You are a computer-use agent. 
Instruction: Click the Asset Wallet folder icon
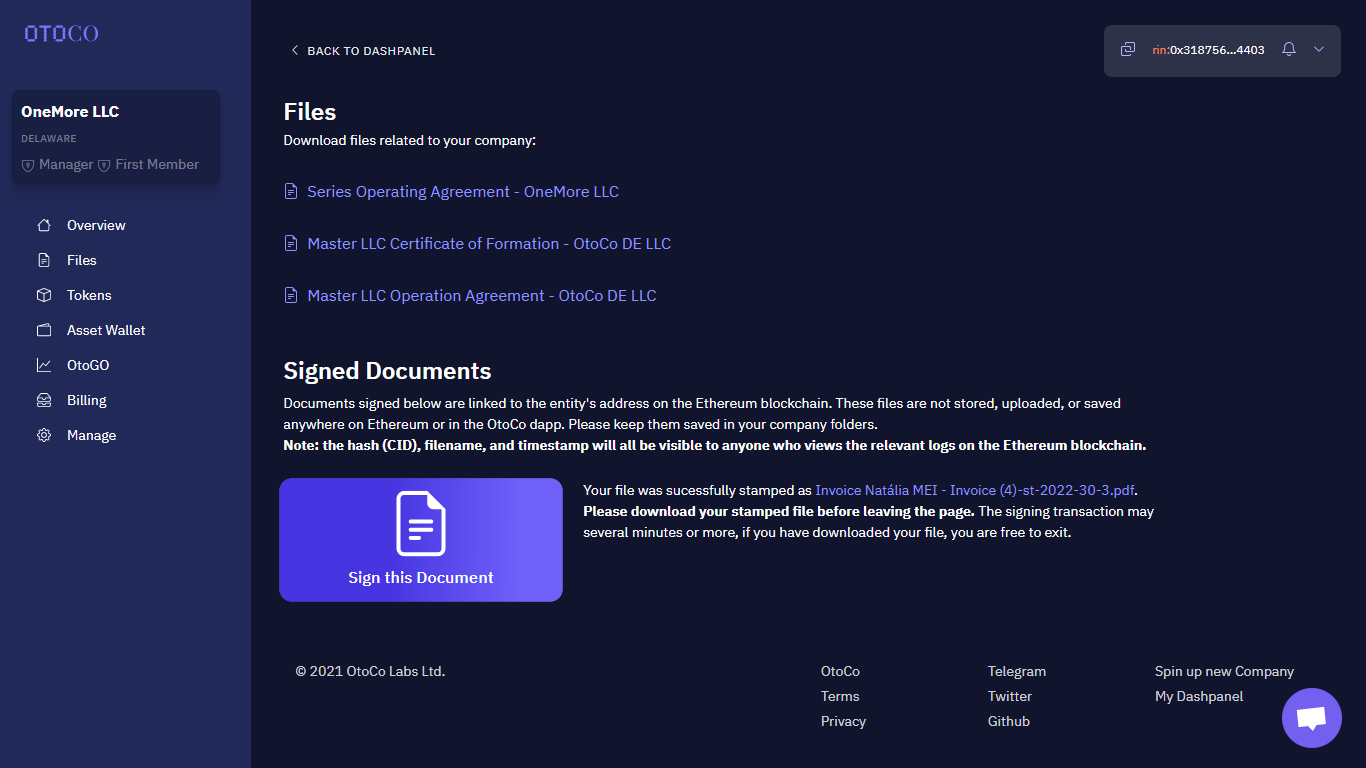click(44, 330)
